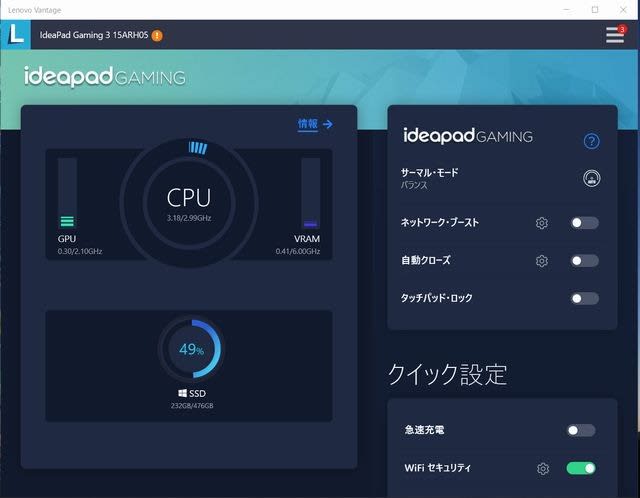Change thermal mode via its round icon
Image resolution: width=640 pixels, height=498 pixels.
click(x=591, y=178)
